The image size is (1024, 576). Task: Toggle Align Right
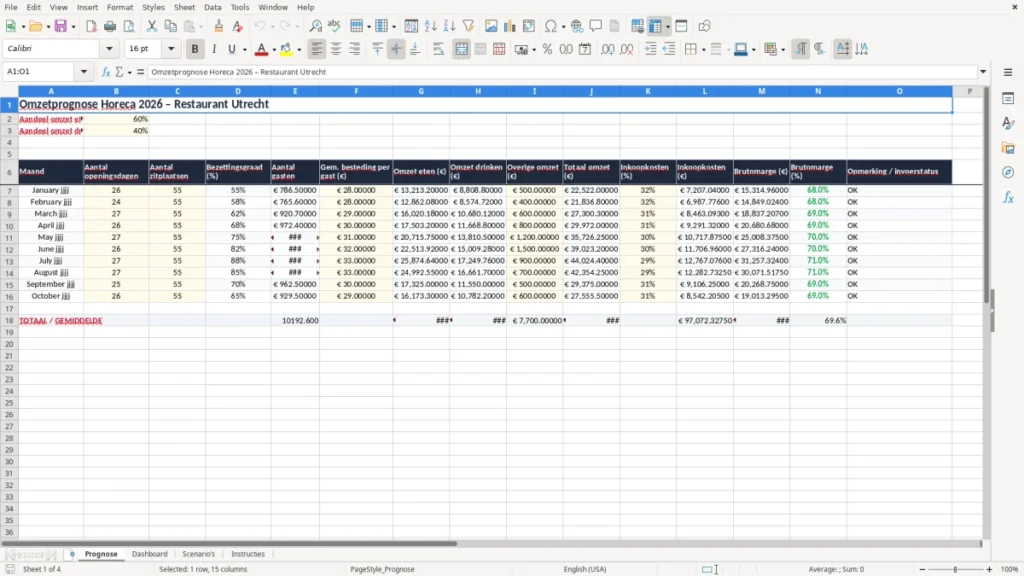coord(355,49)
